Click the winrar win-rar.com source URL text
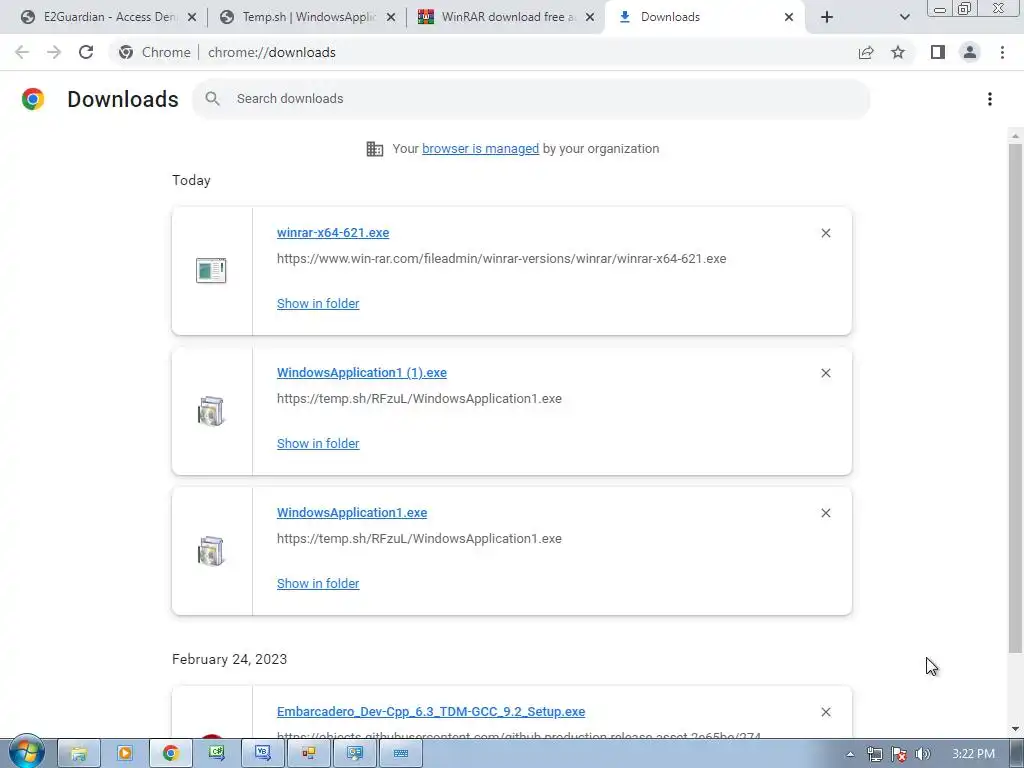Screen dimensions: 1024x768 pyautogui.click(x=502, y=259)
